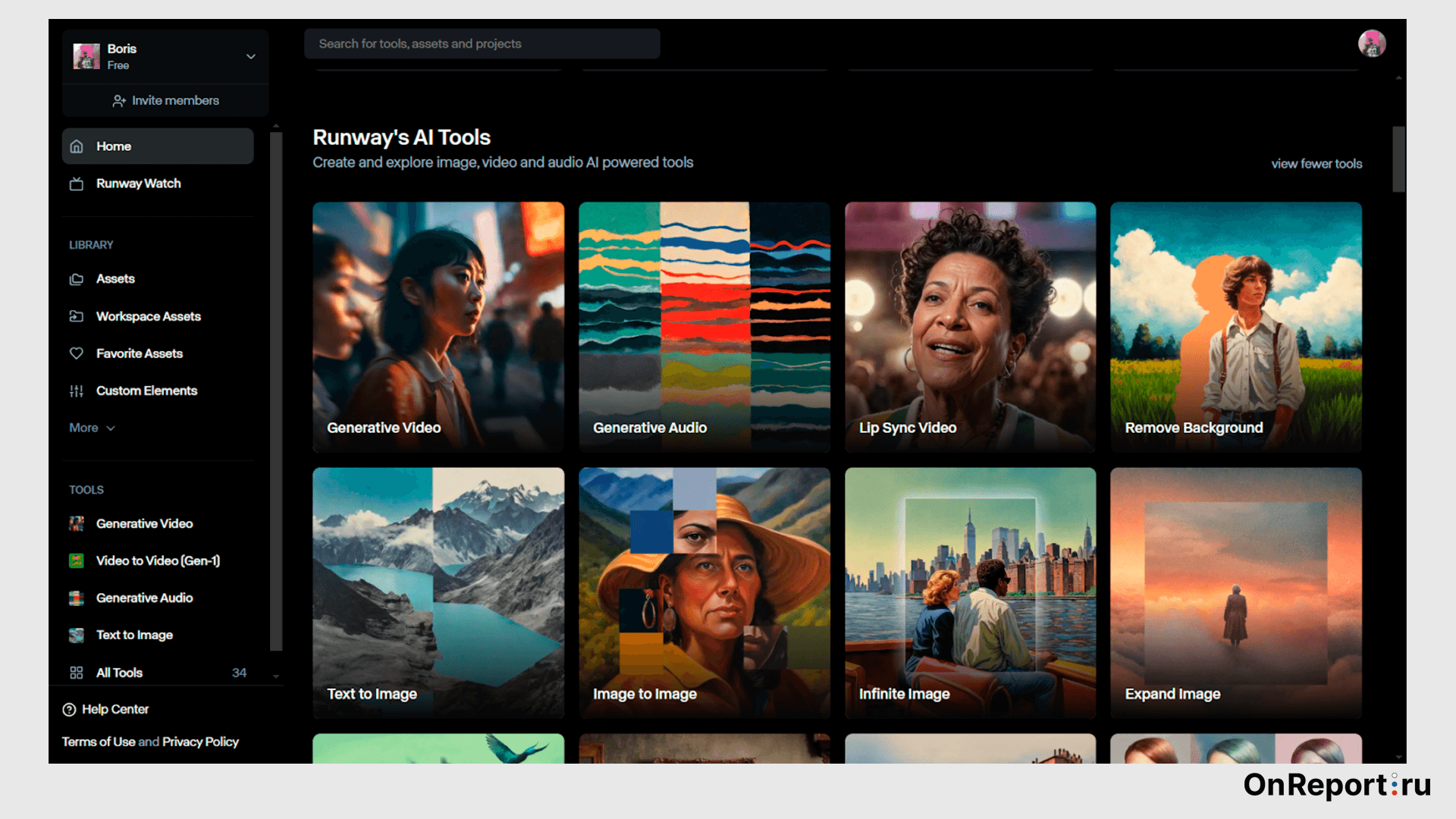This screenshot has width=1456, height=819.
Task: Open the Terms of Use link
Action: coord(99,742)
